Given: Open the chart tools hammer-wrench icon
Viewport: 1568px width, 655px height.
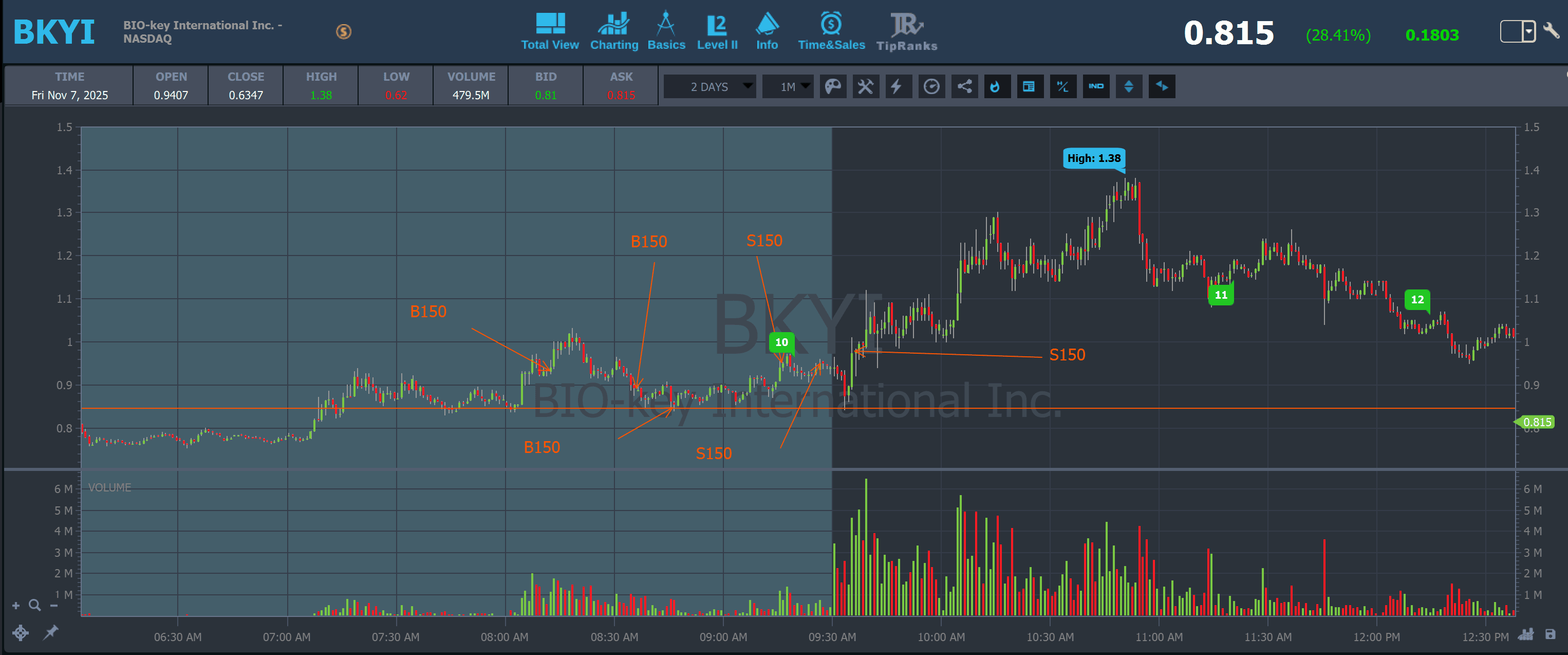Looking at the screenshot, I should point(865,86).
